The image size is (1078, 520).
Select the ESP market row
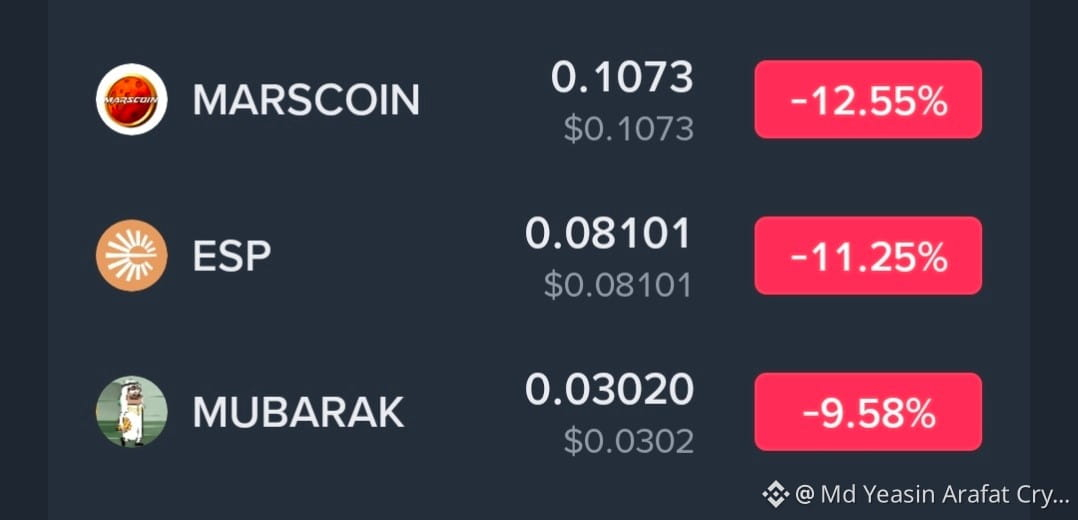tap(539, 256)
